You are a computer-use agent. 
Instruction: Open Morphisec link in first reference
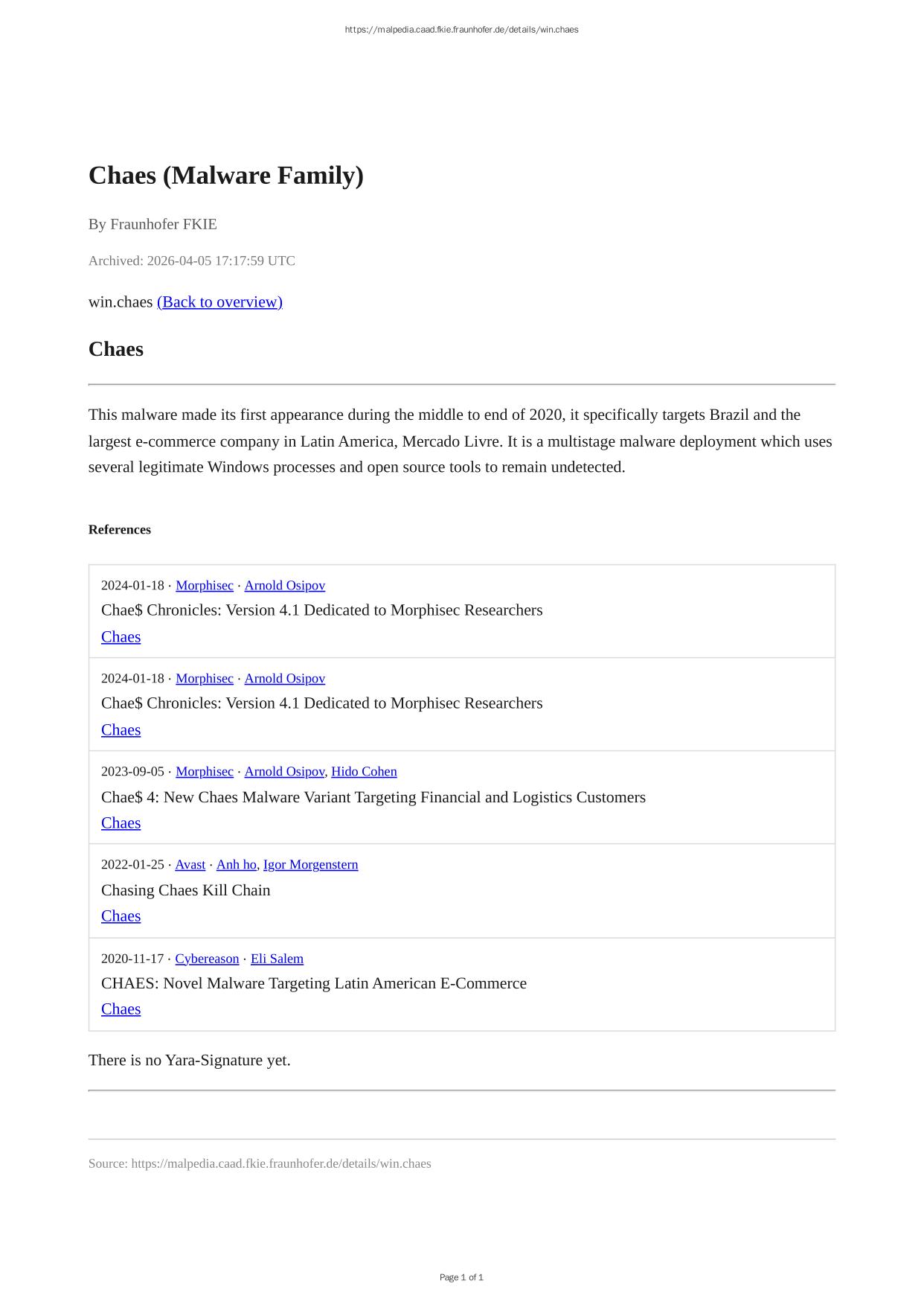tap(204, 586)
